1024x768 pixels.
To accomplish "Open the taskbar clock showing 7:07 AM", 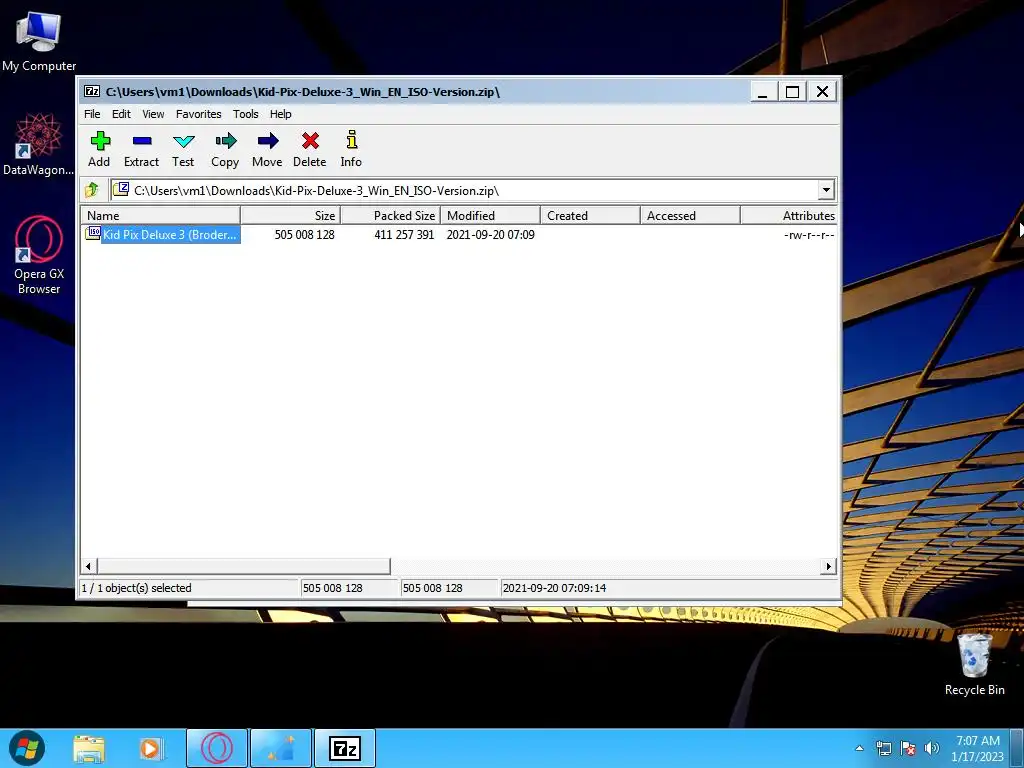I will pyautogui.click(x=978, y=748).
